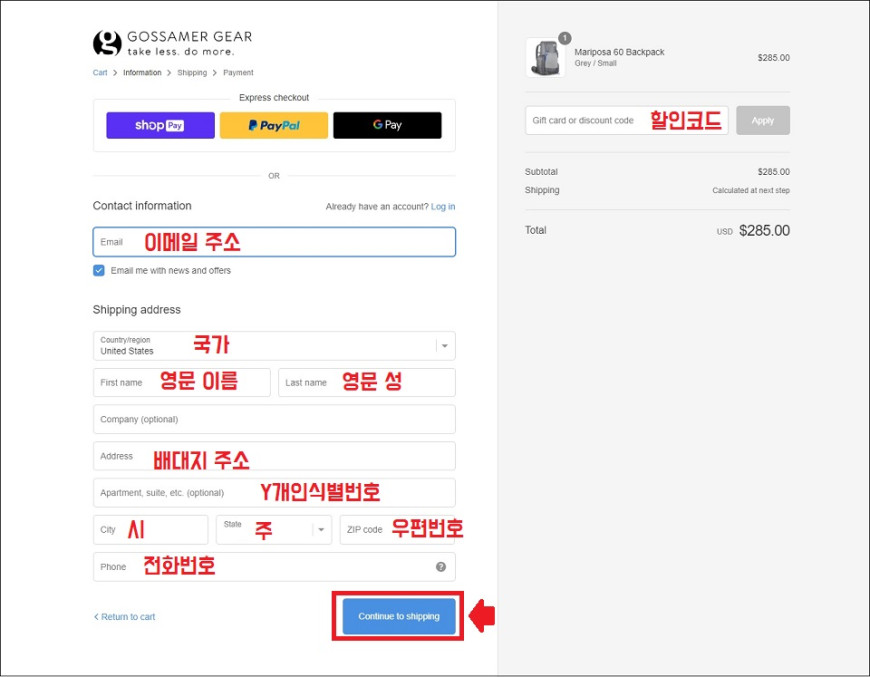
Task: Select the Payment breadcrumb step
Action: (238, 73)
